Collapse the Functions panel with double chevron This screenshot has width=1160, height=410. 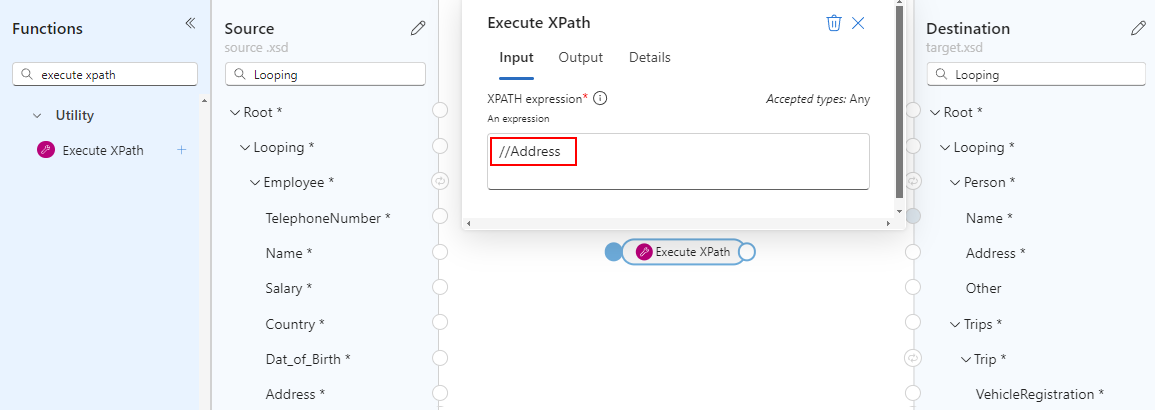click(190, 23)
